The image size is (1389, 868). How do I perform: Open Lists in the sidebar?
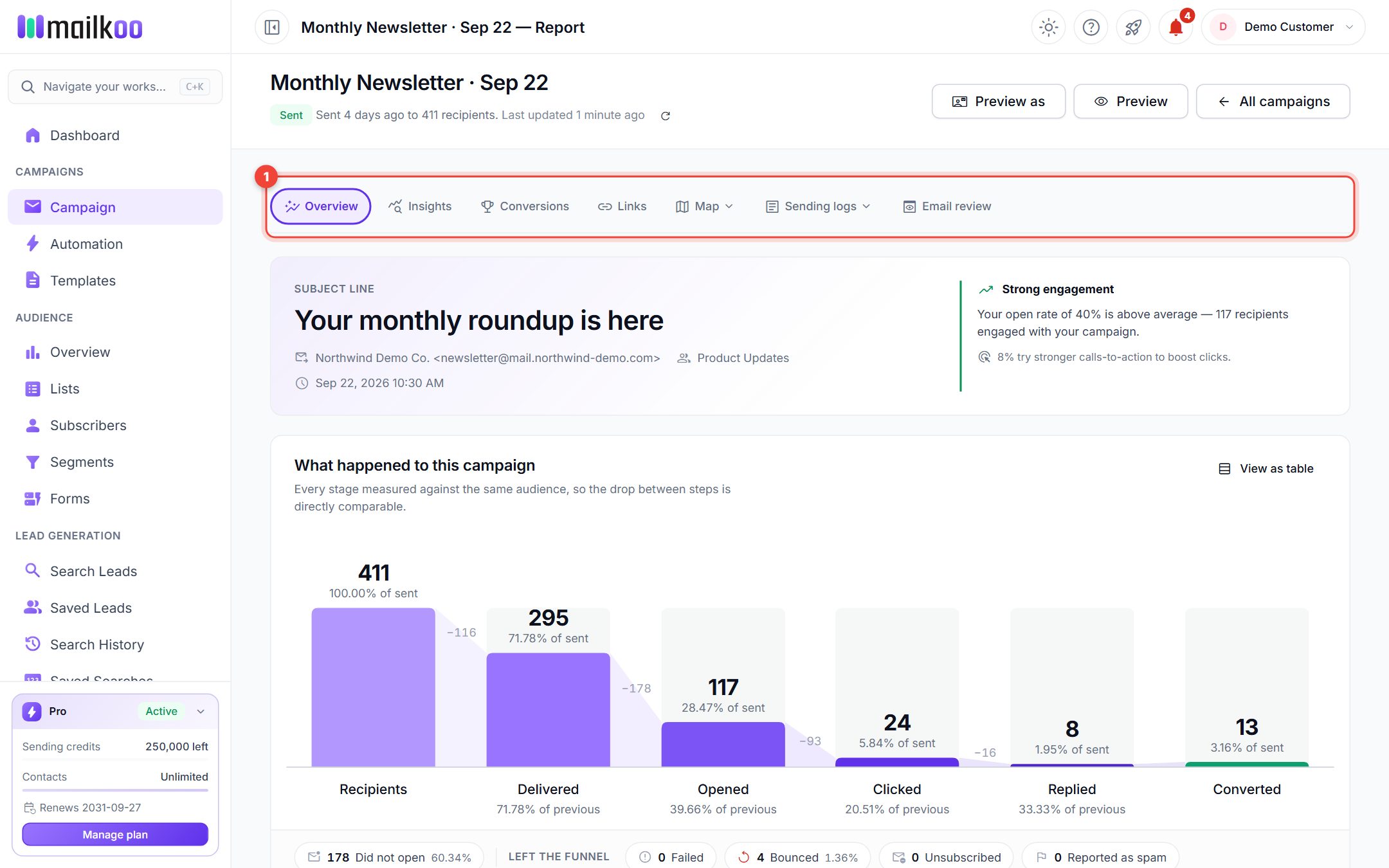pos(115,389)
